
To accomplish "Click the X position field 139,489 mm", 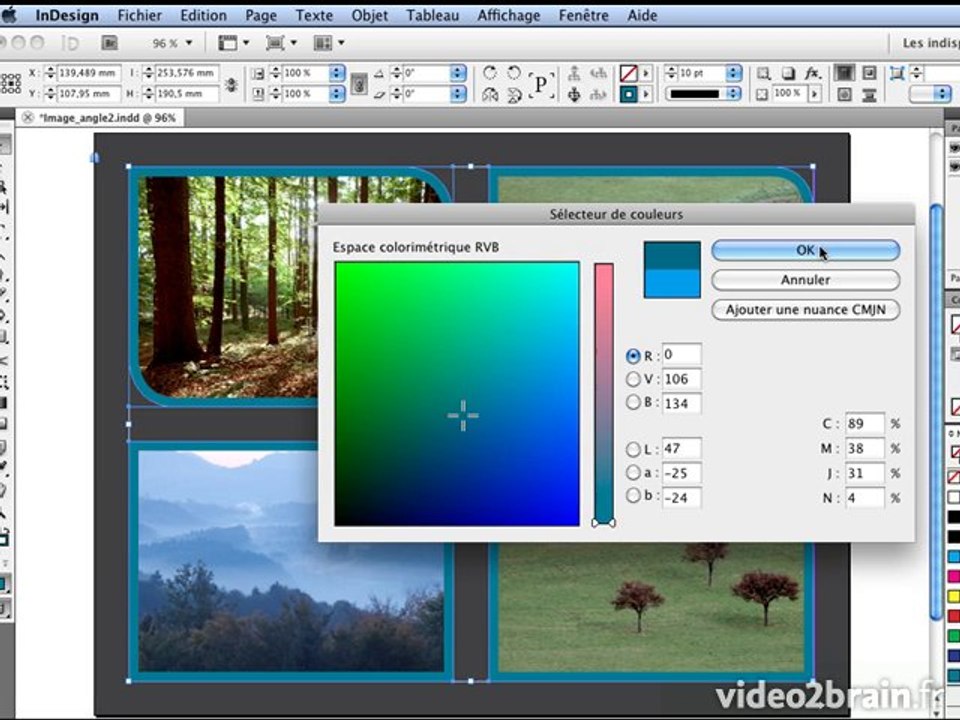I will click(89, 73).
